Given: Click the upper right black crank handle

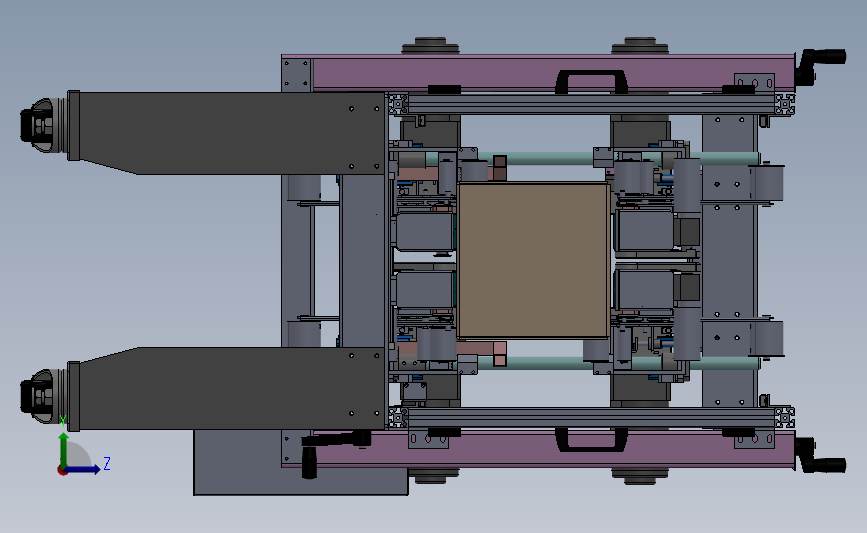Looking at the screenshot, I should click(820, 65).
